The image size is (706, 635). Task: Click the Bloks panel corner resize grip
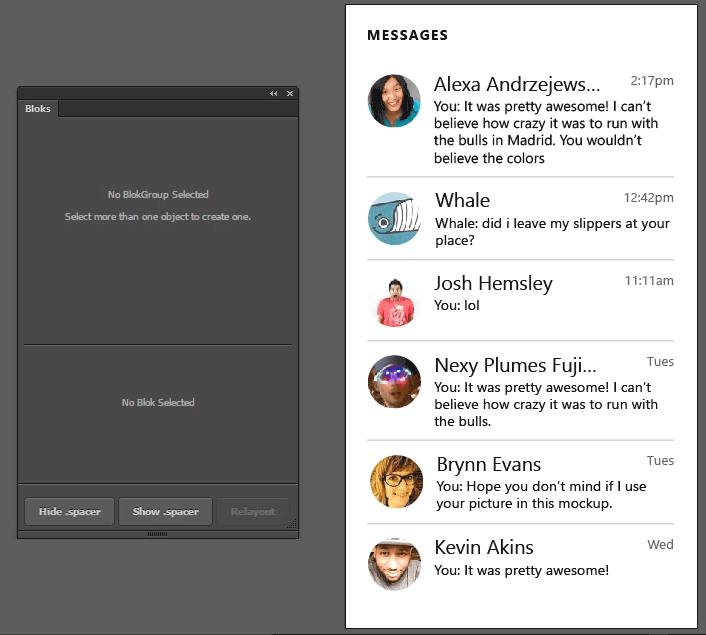coord(292,523)
